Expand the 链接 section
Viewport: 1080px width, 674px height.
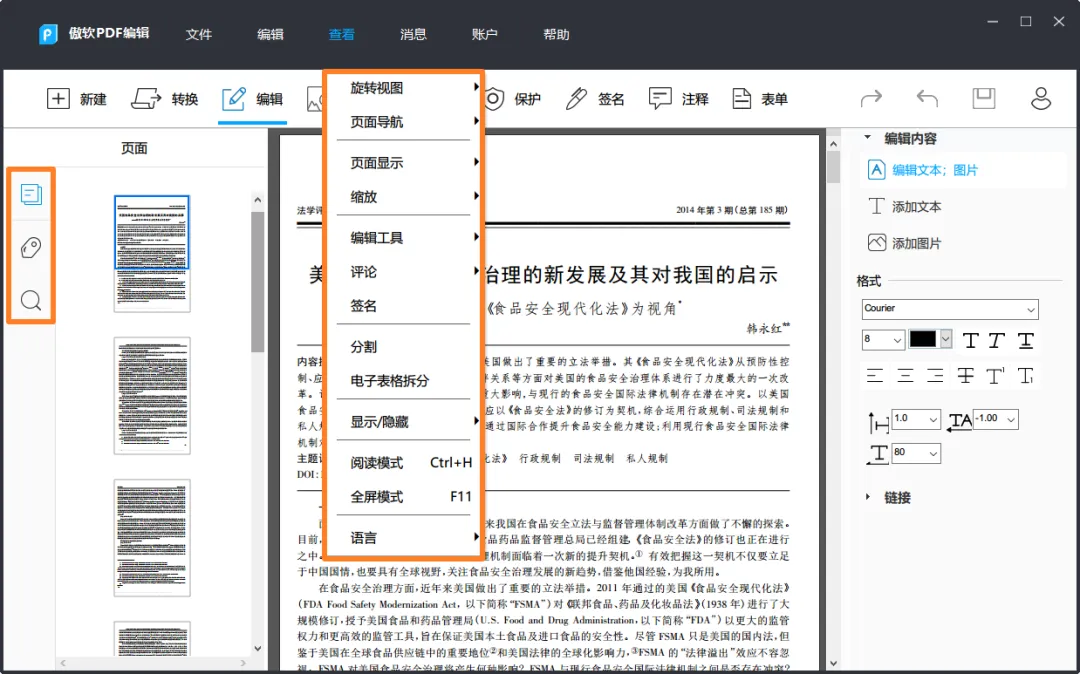(868, 497)
